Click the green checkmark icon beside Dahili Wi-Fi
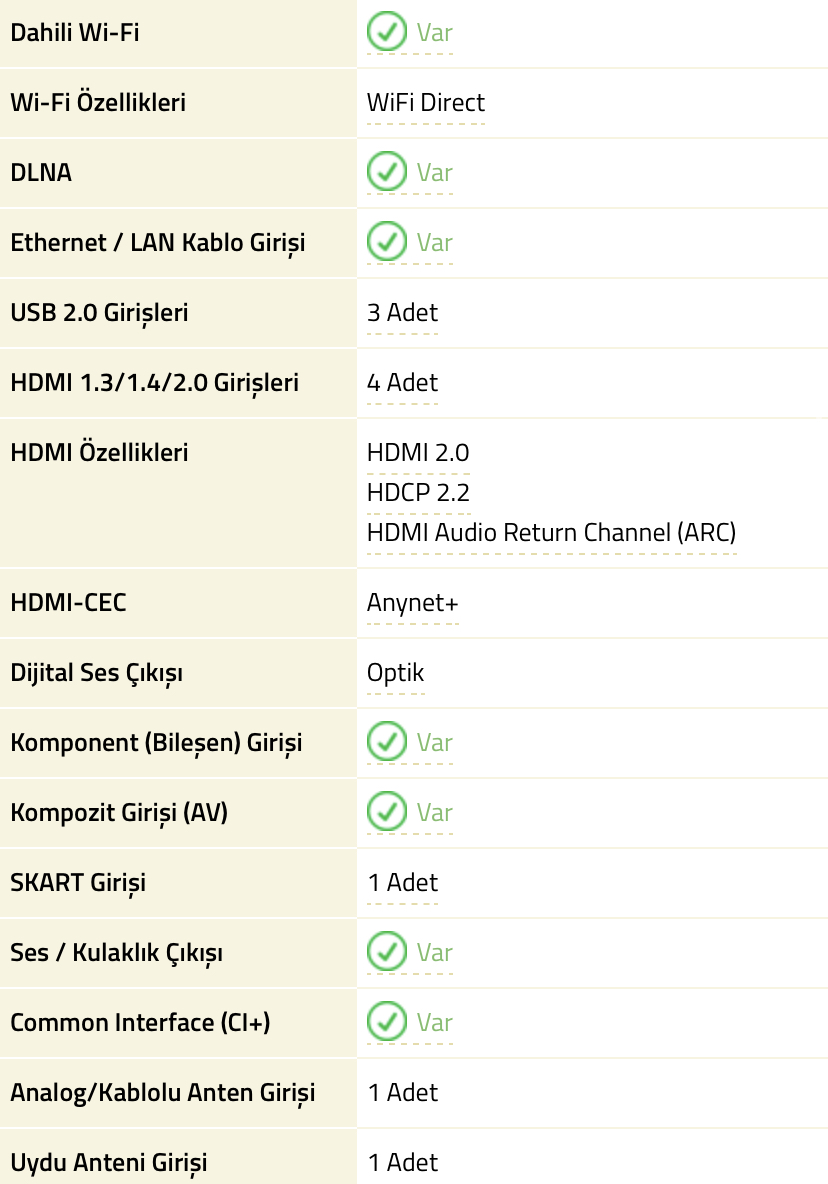Screen dimensions: 828x1184 click(x=386, y=32)
